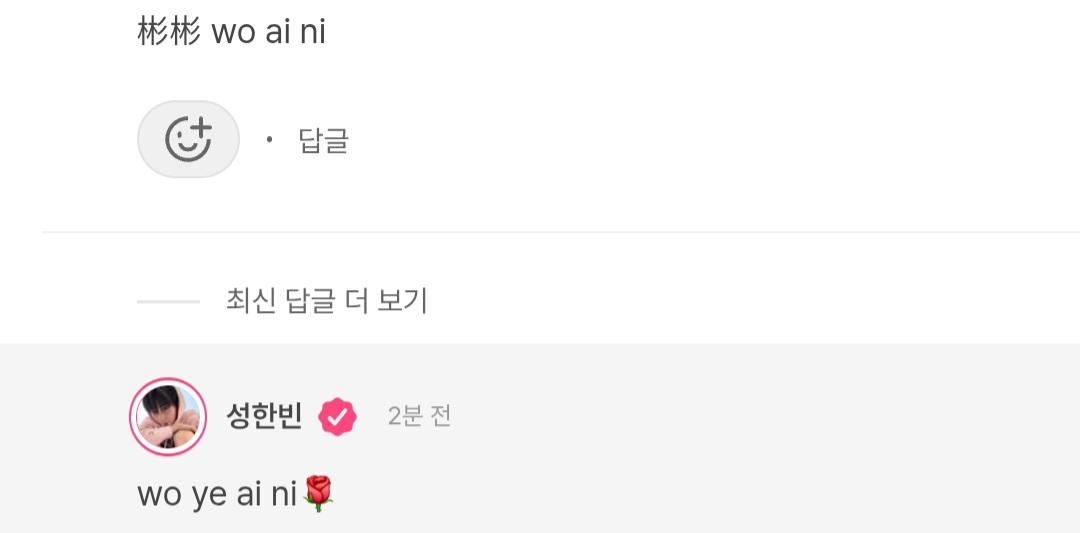Click the plus sign on reaction button
The image size is (1080, 533).
coord(200,127)
